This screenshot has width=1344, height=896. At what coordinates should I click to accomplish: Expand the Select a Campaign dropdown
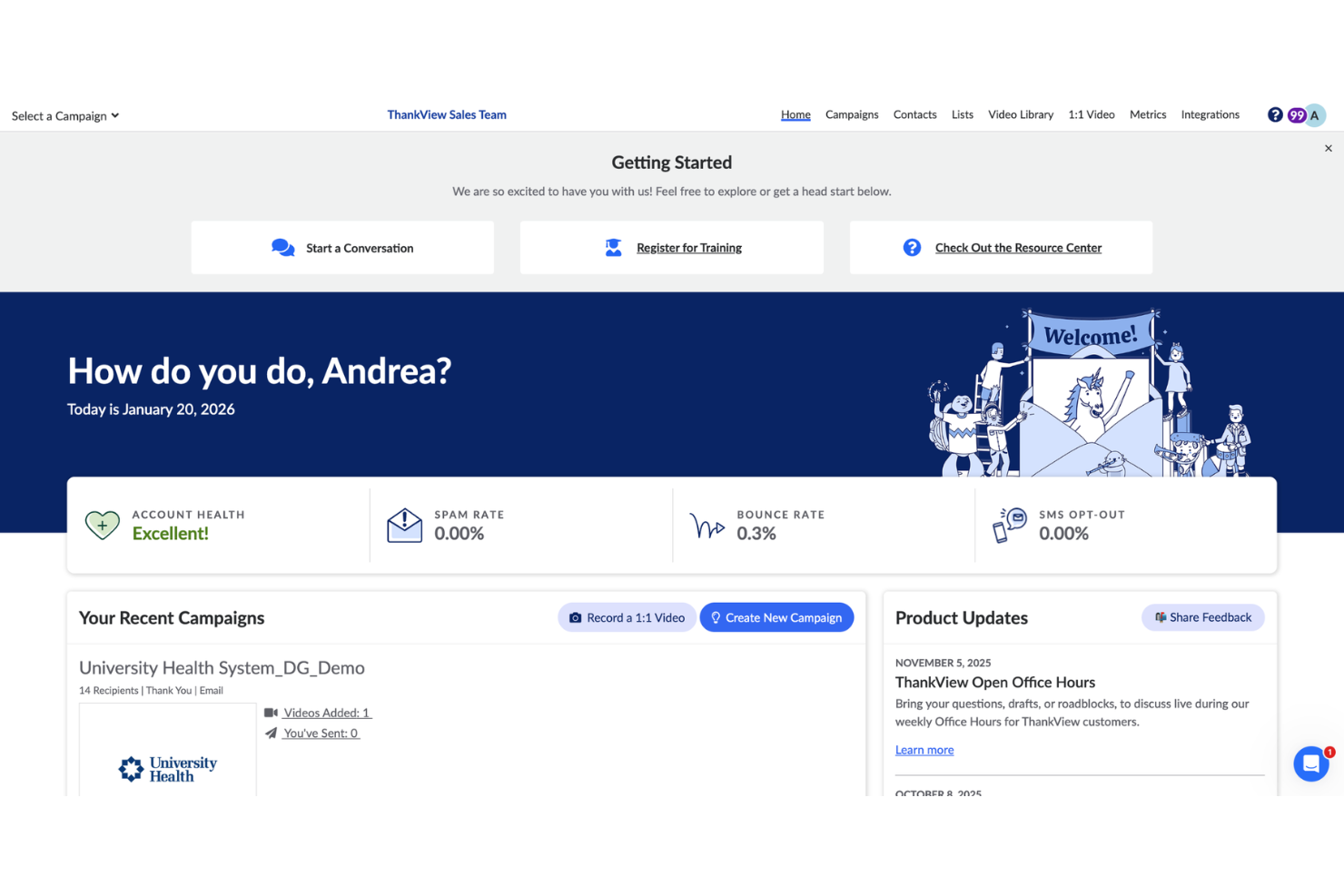(65, 116)
